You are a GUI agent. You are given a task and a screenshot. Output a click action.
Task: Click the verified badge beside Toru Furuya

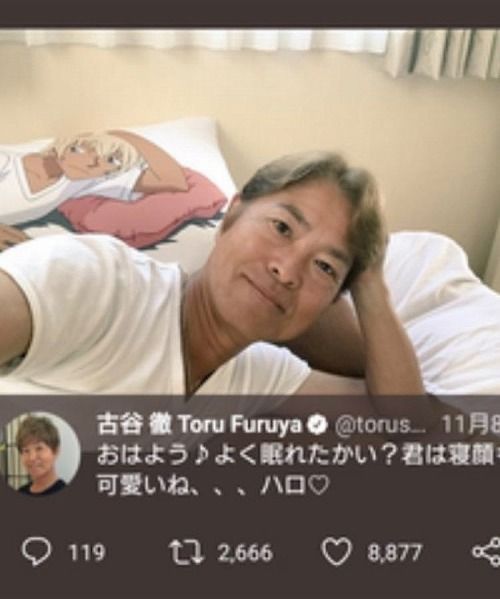tap(319, 425)
